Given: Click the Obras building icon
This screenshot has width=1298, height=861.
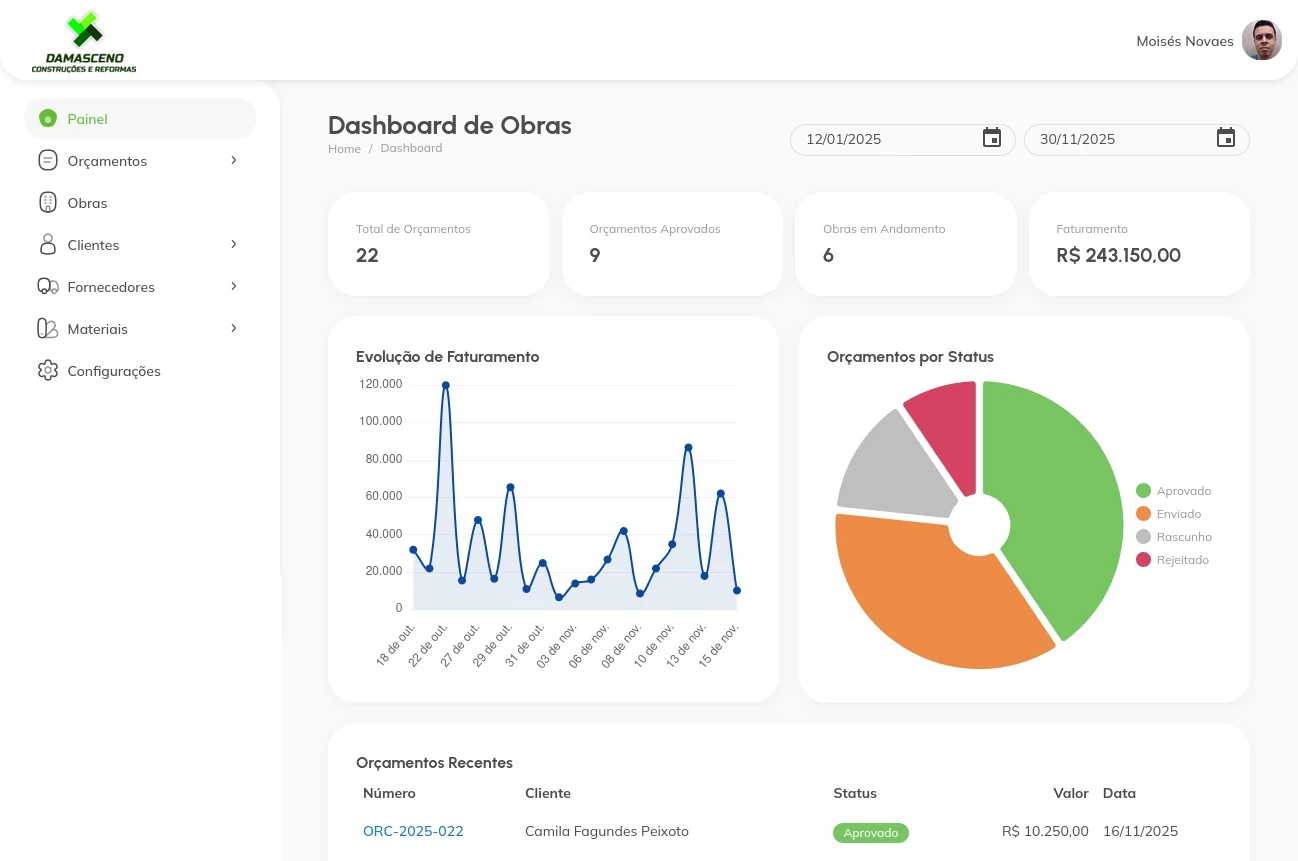Looking at the screenshot, I should pos(48,203).
